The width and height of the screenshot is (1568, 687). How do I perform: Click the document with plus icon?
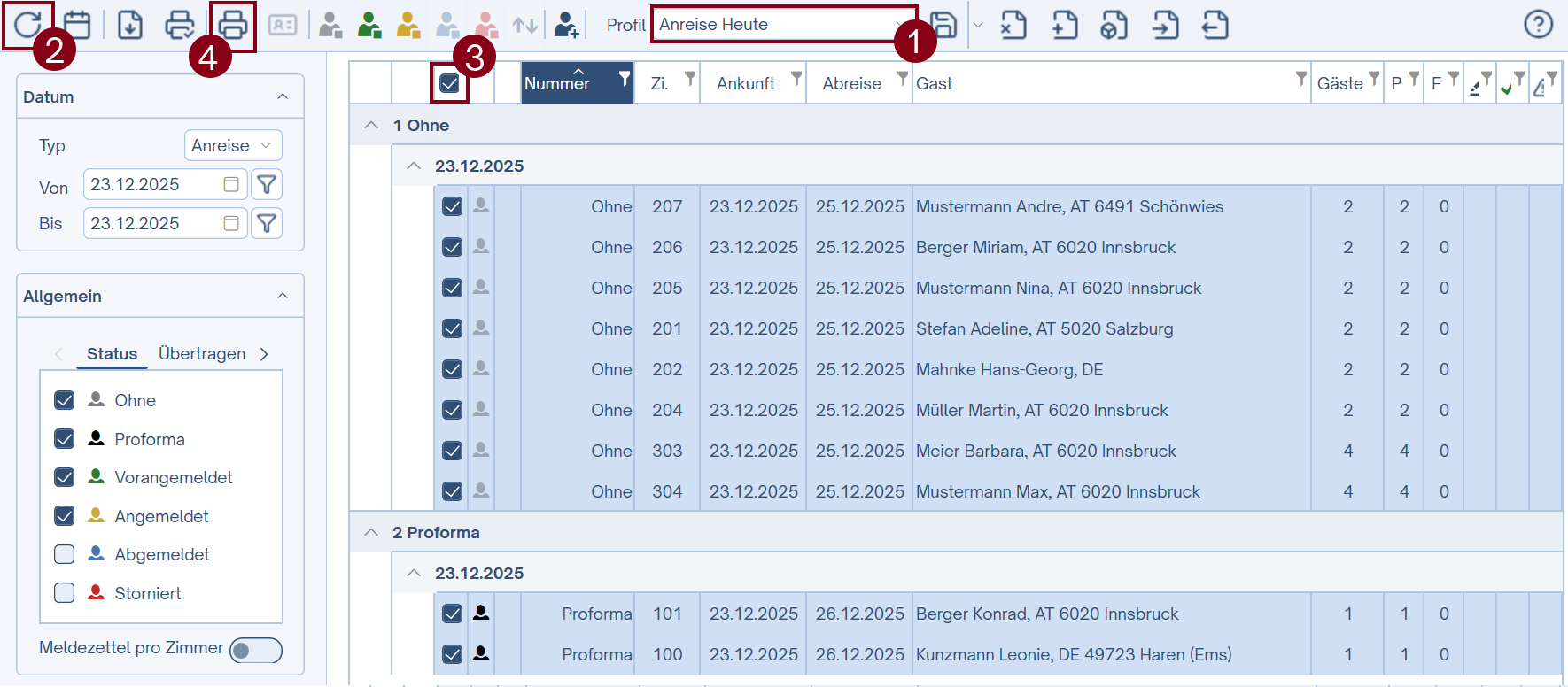click(x=1065, y=25)
